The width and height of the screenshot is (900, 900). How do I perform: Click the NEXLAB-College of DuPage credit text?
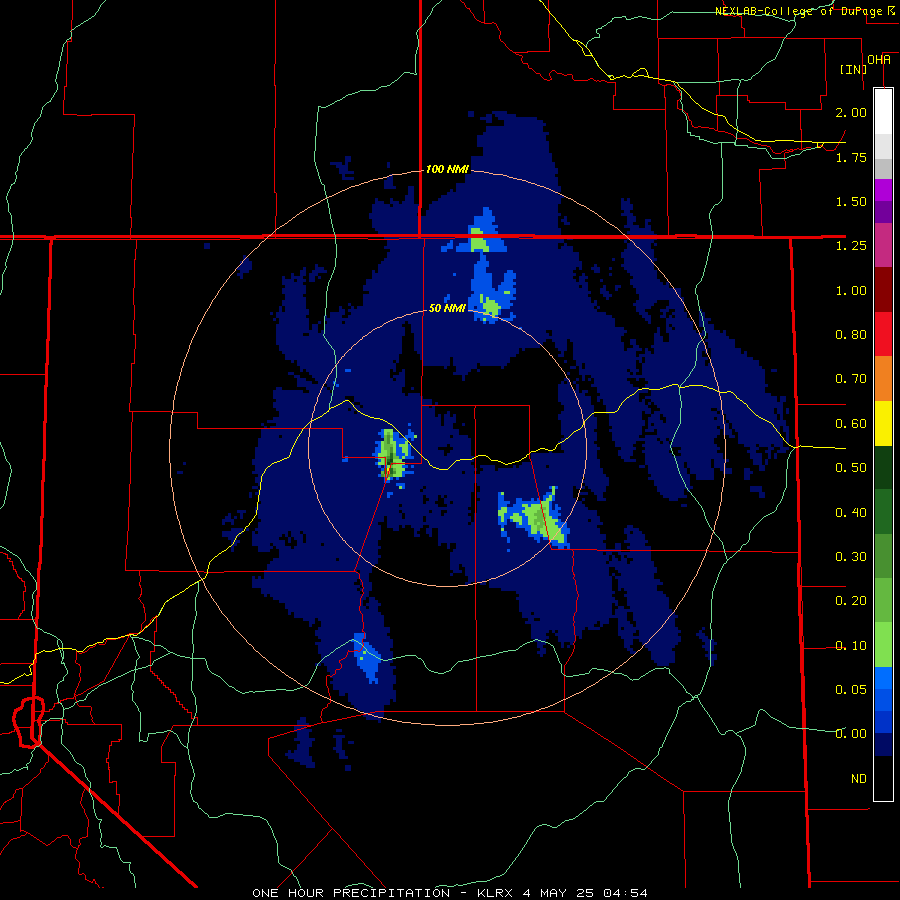798,11
